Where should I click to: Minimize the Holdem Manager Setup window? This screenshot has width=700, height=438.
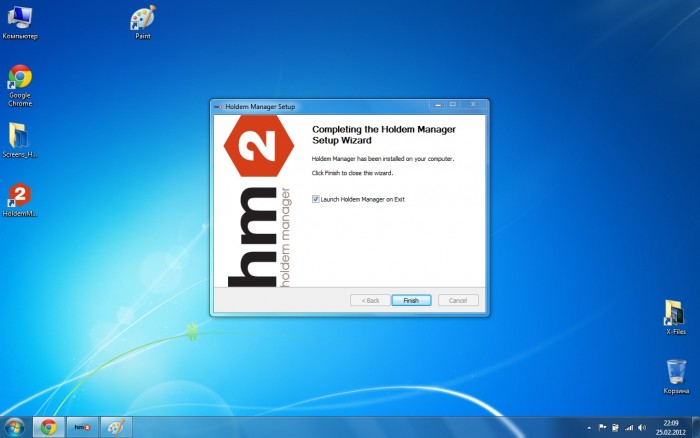click(438, 105)
